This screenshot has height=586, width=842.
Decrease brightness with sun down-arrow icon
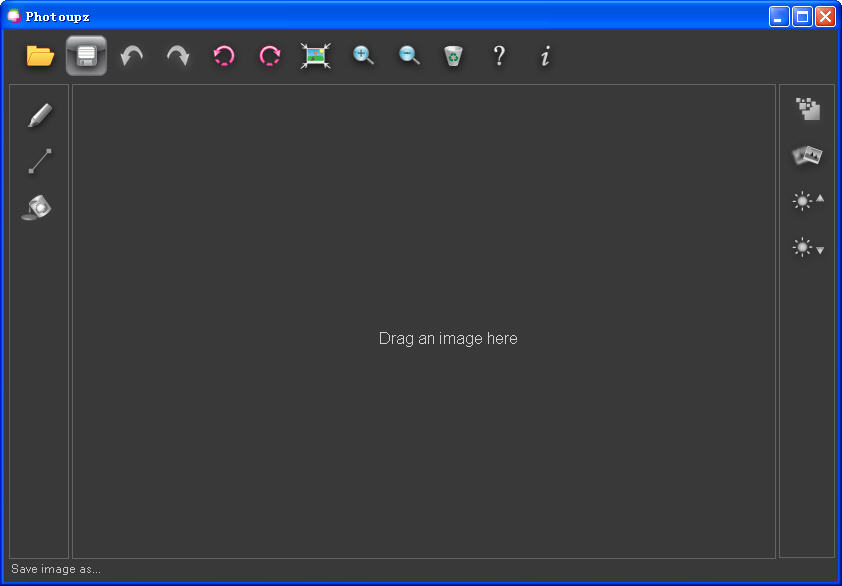tap(808, 248)
